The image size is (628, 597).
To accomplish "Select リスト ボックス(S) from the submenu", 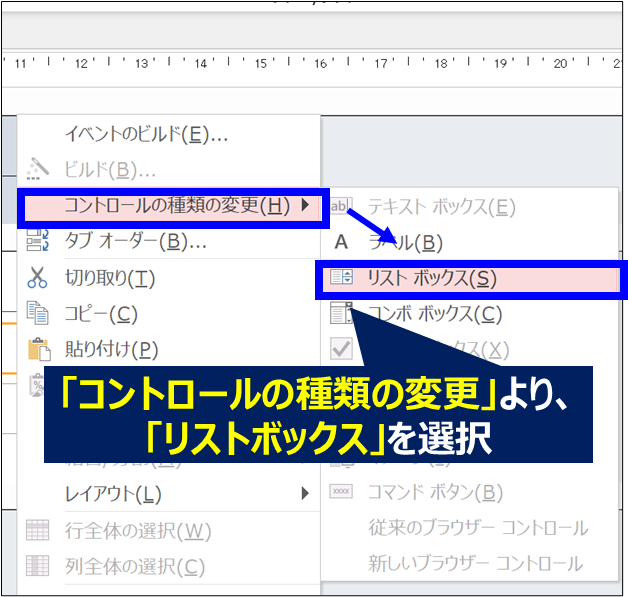I will click(432, 278).
